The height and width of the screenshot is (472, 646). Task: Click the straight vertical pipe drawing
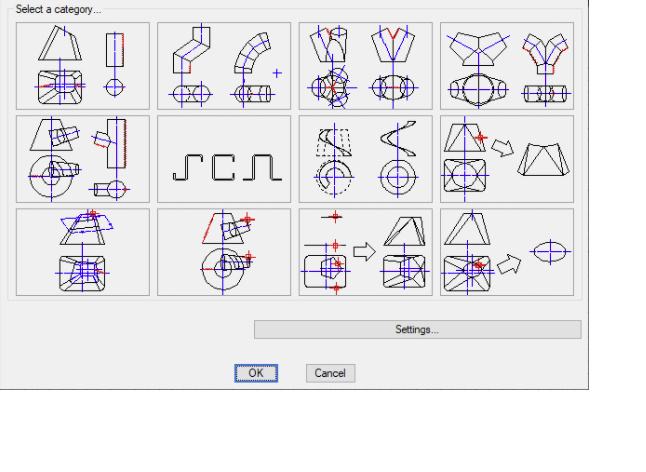pyautogui.click(x=116, y=49)
